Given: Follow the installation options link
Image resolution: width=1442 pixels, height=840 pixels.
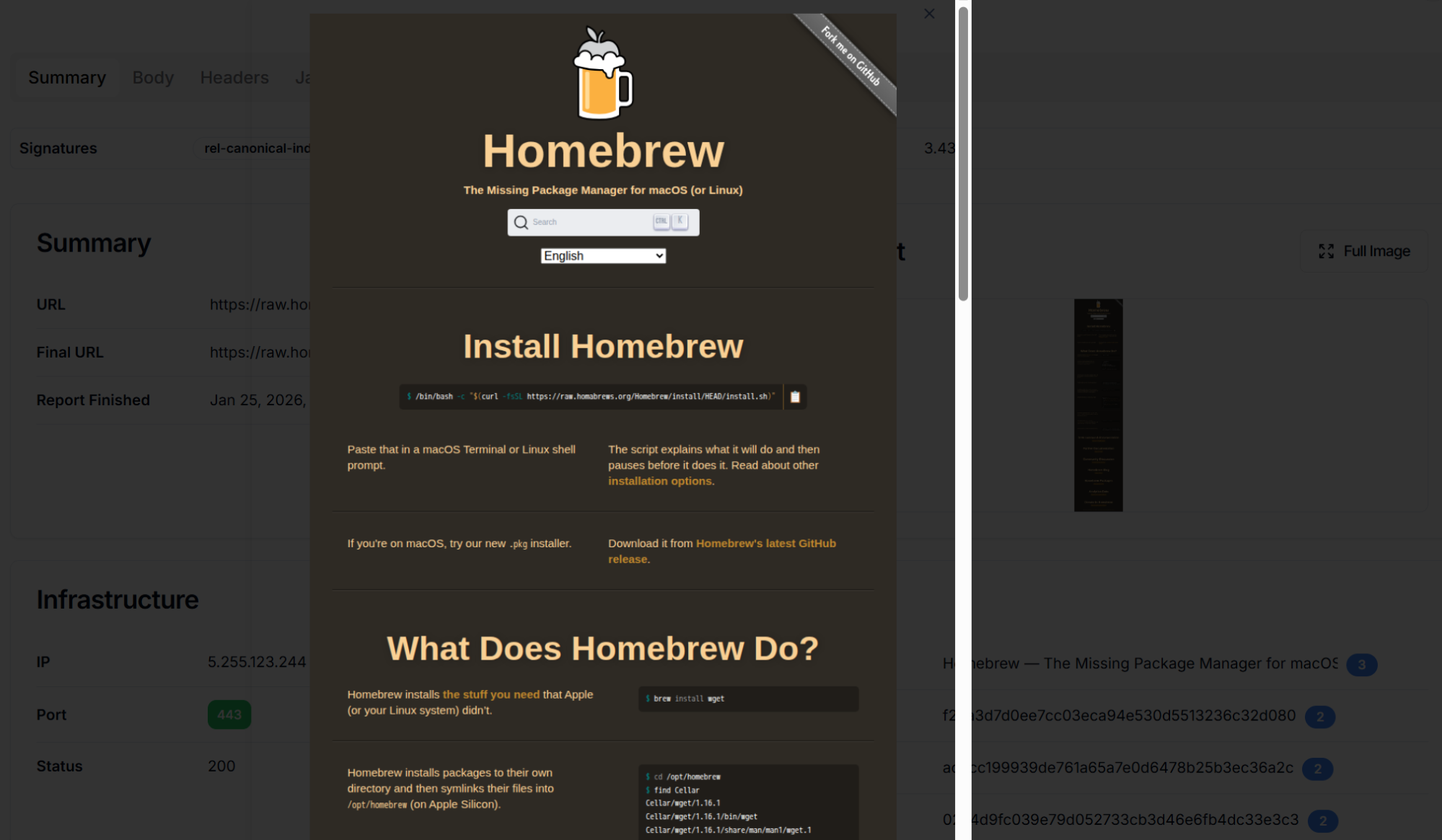Looking at the screenshot, I should (x=659, y=481).
